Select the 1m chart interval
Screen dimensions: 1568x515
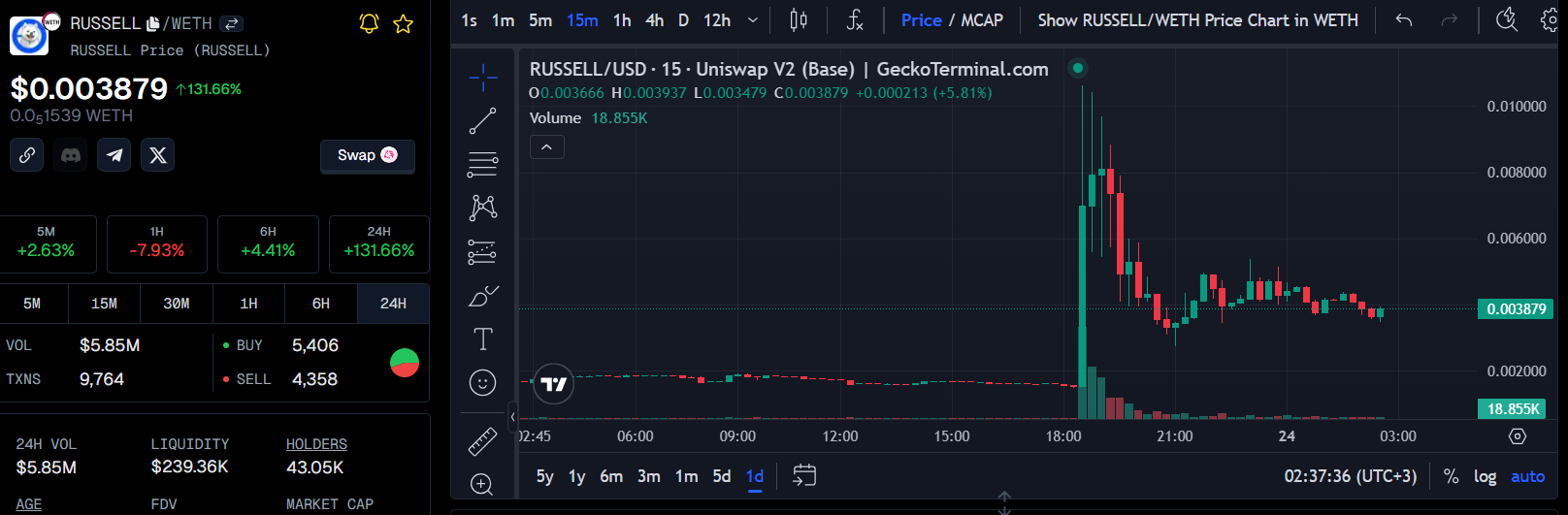[x=503, y=20]
